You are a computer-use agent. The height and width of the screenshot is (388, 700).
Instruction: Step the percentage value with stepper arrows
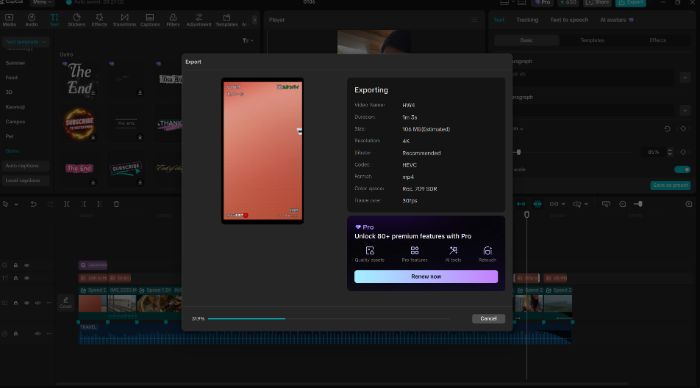670,152
